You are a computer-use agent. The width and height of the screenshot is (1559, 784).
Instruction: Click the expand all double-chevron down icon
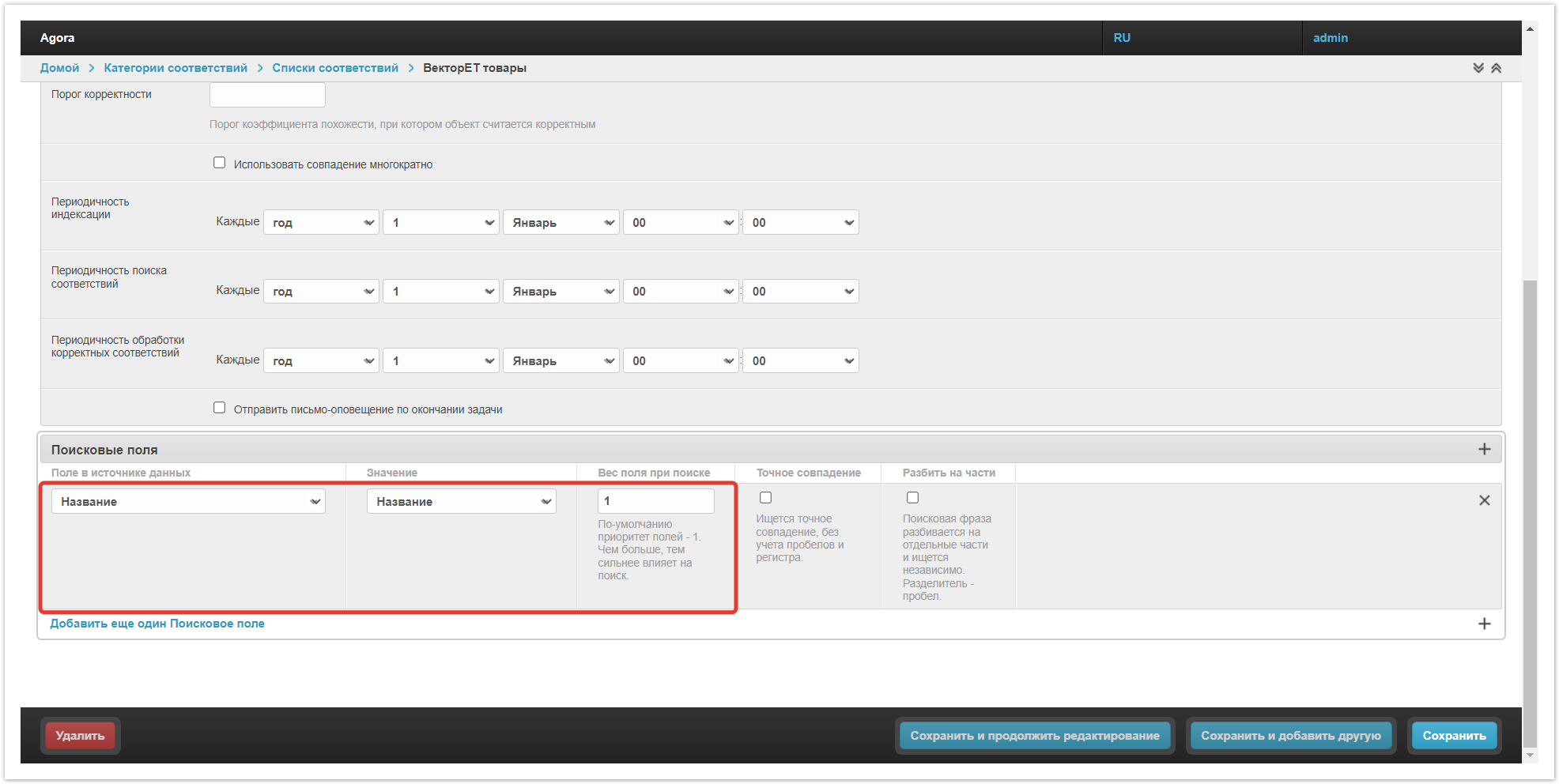pyautogui.click(x=1478, y=68)
